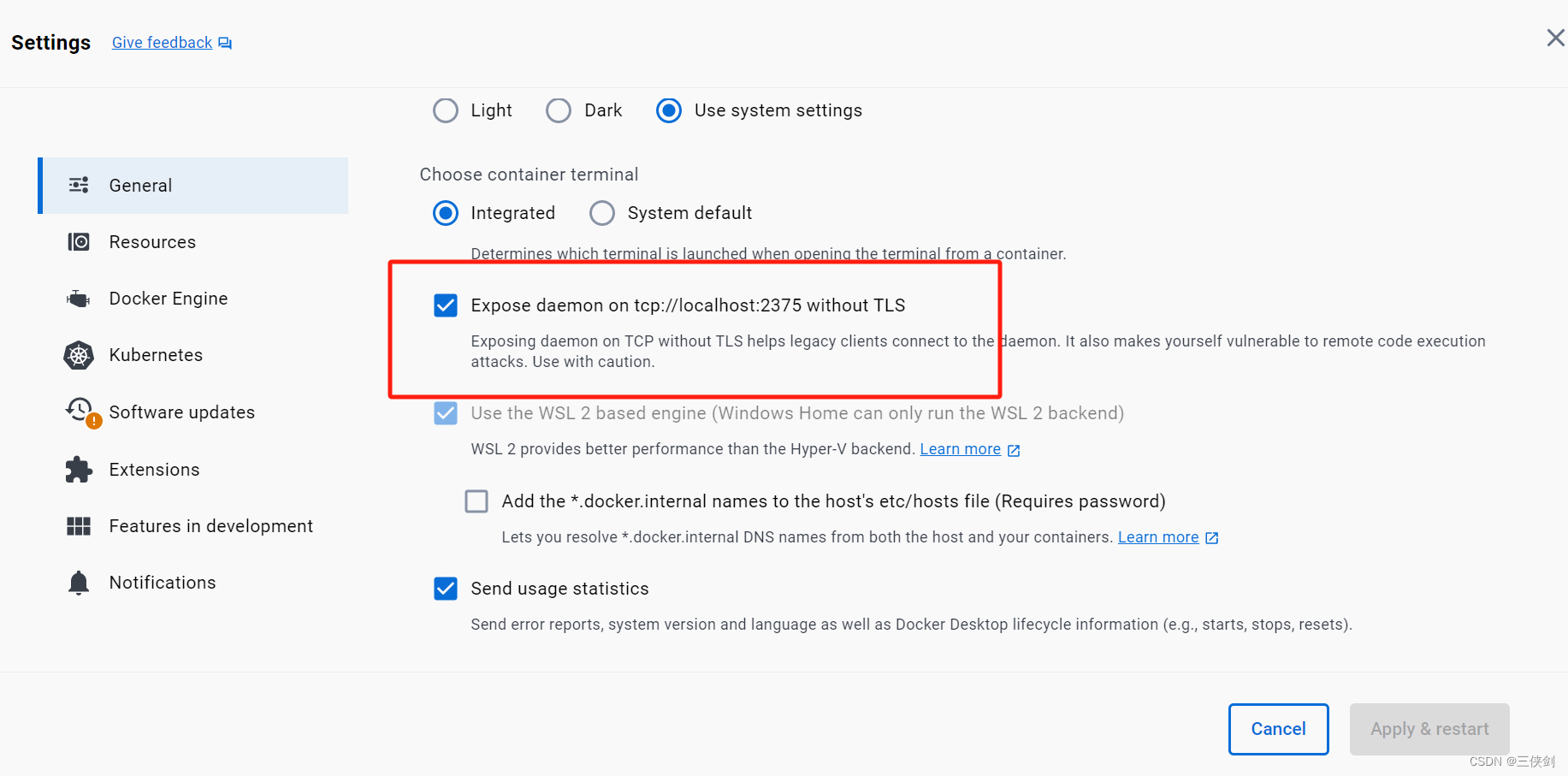Open the General settings tab

(140, 185)
